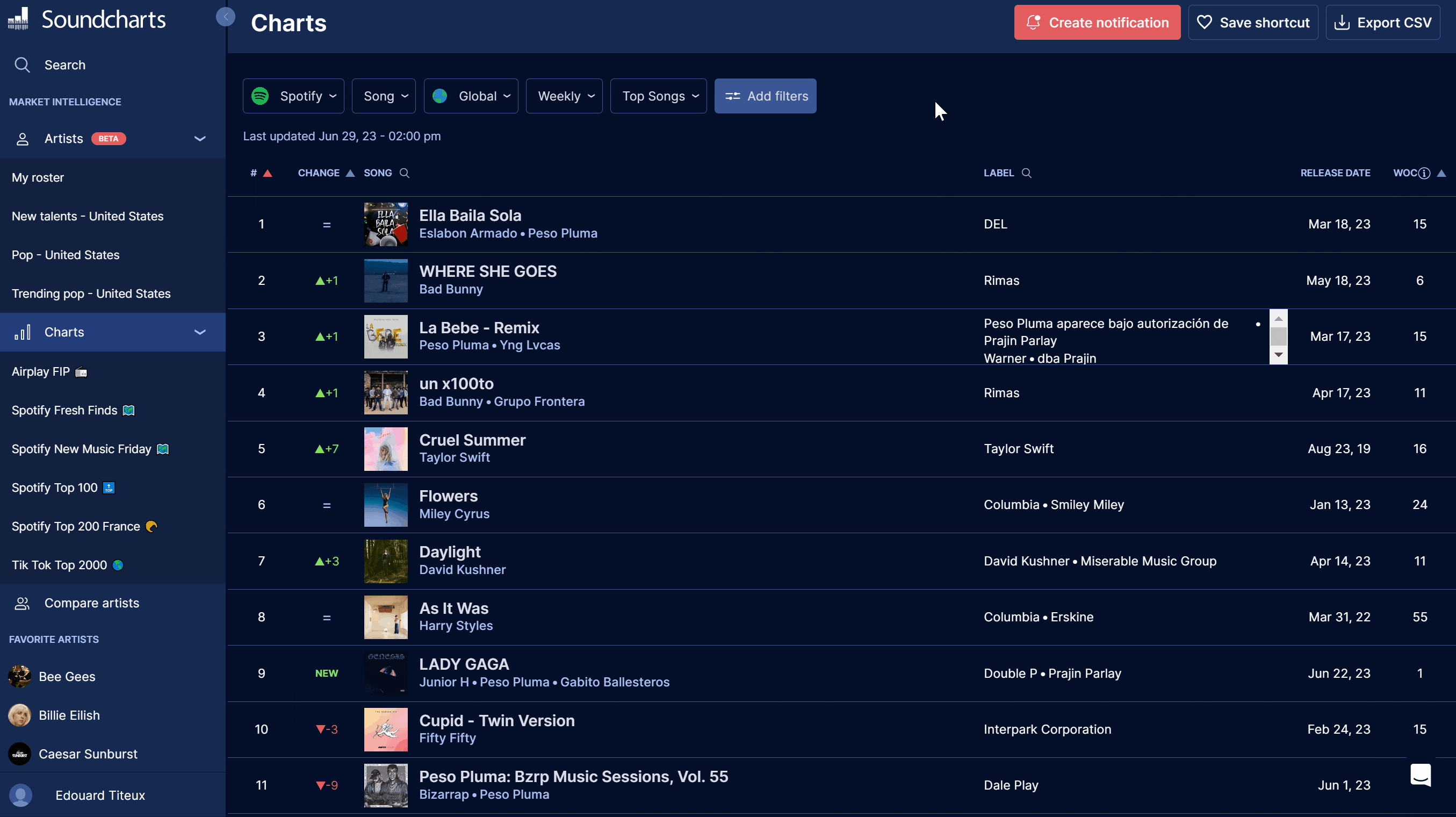Open Spotify Top 100 chart shortcut
Screen dimensions: 1456x817
(55, 488)
